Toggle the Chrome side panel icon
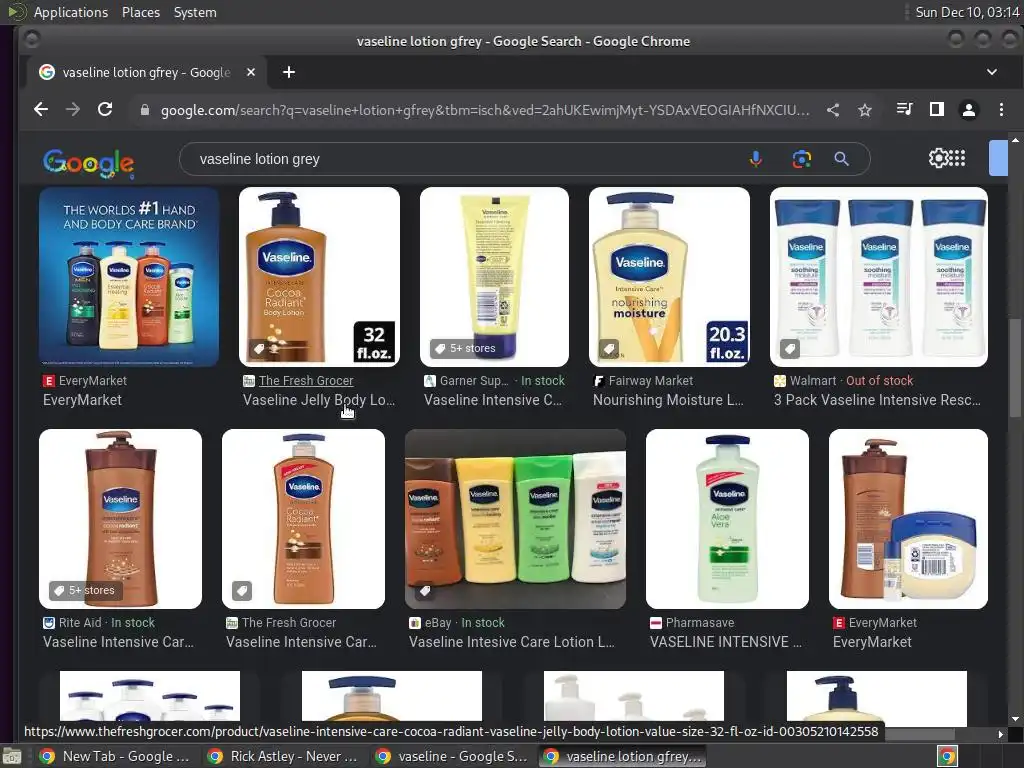The width and height of the screenshot is (1024, 768). 936,110
